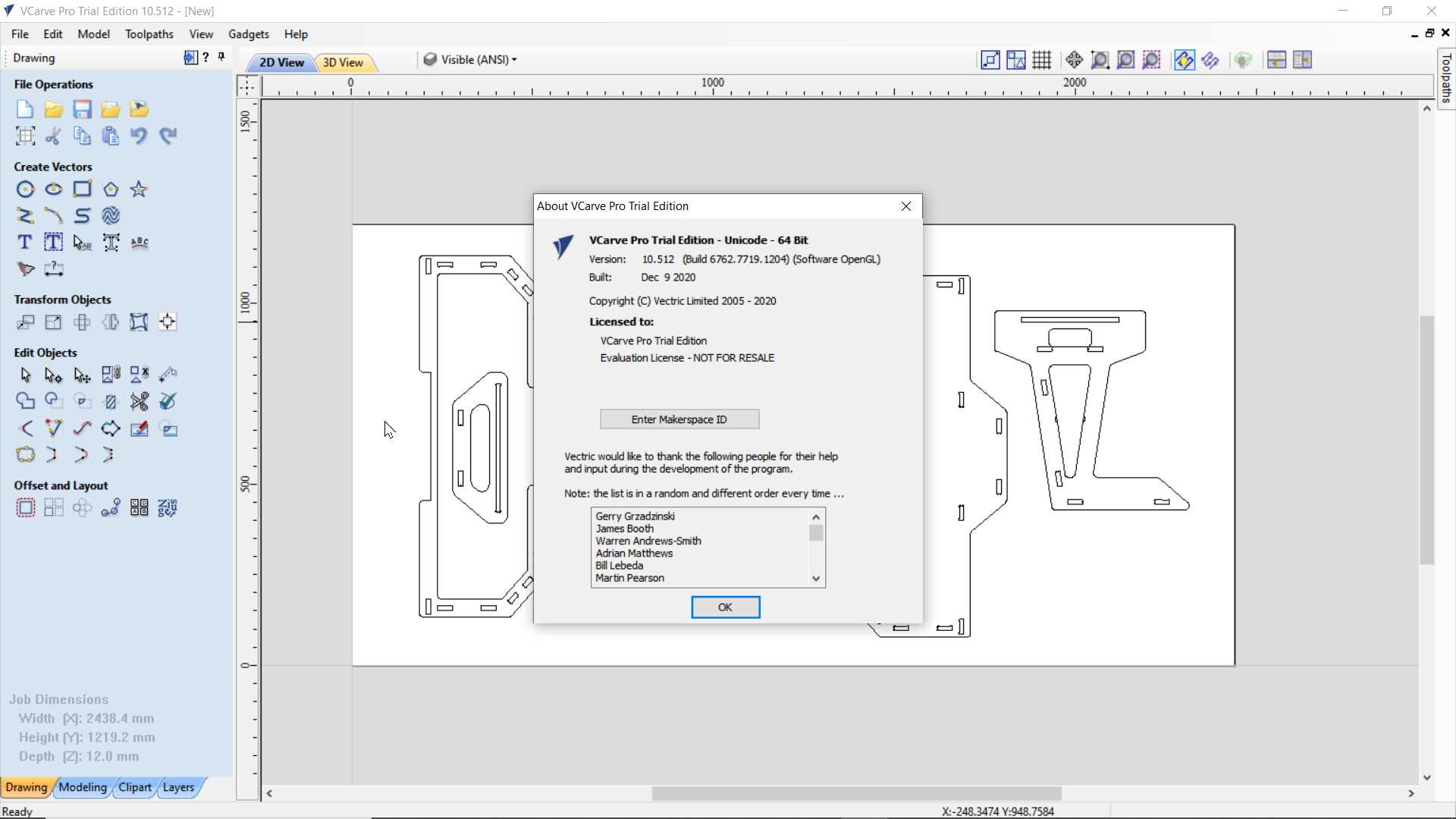Select the Draw Star tool
1456x819 pixels.
pyautogui.click(x=139, y=190)
